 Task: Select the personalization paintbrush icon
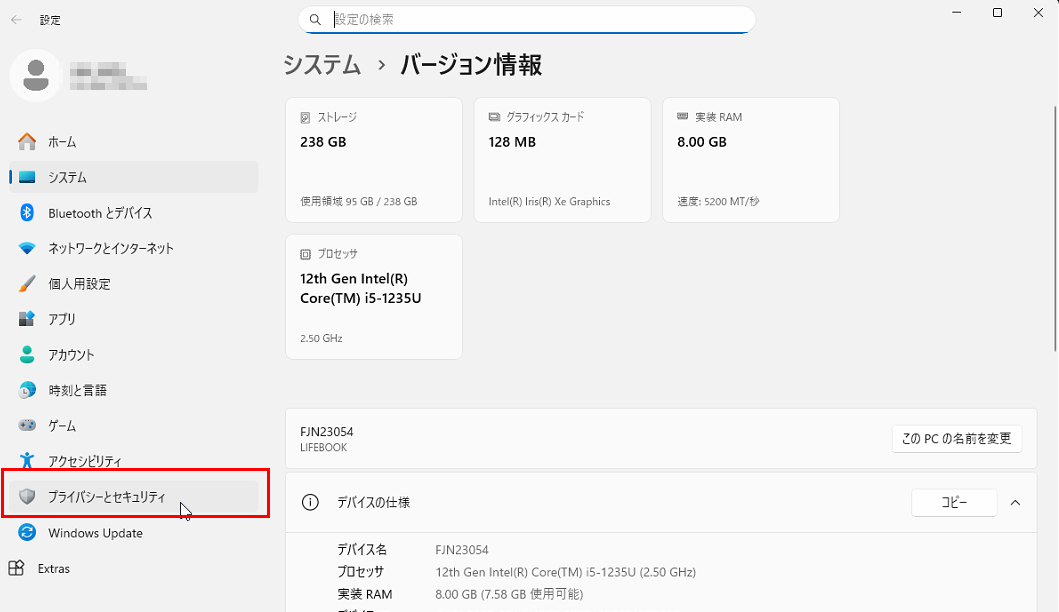[x=27, y=284]
